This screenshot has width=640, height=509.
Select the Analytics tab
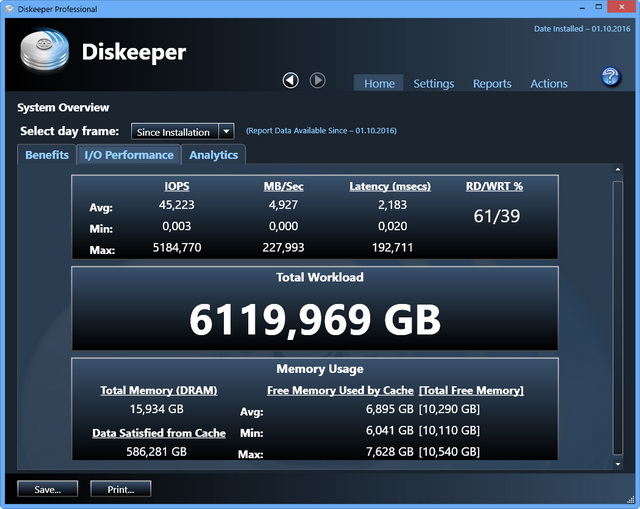click(x=214, y=155)
